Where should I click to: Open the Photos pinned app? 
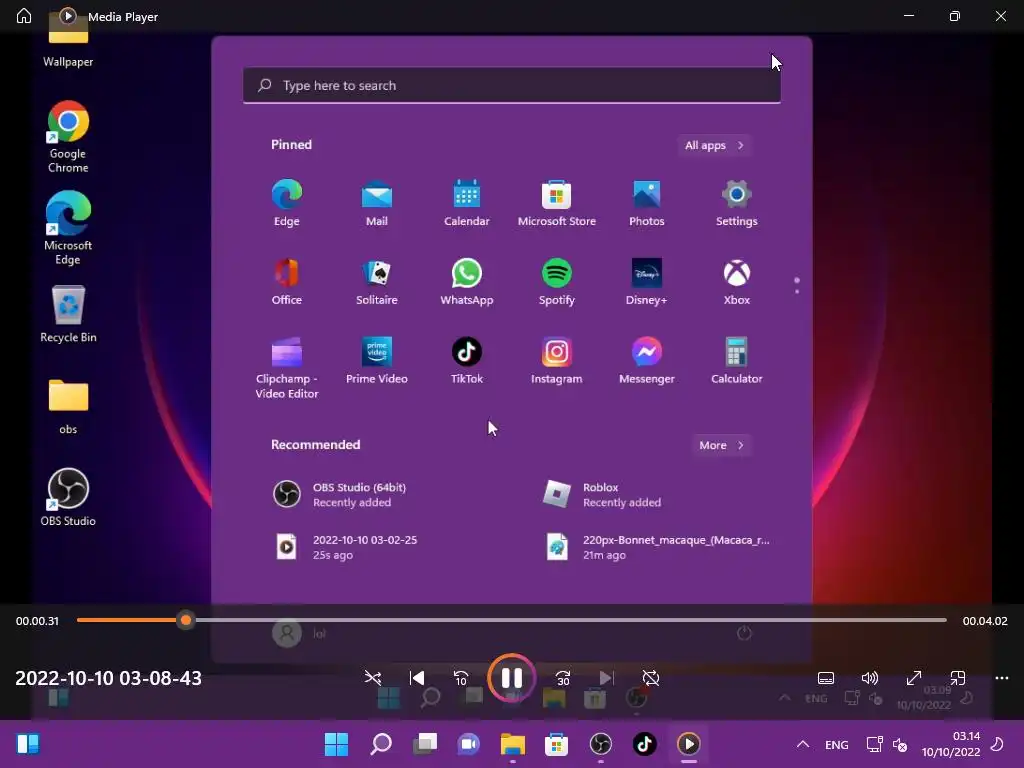(647, 202)
